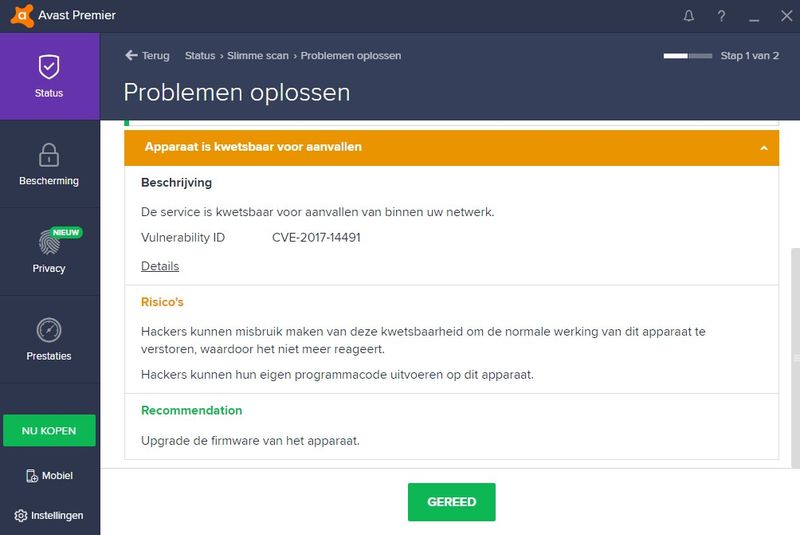The image size is (800, 535).
Task: Go to Slimme scan in the breadcrumb
Action: pyautogui.click(x=257, y=56)
